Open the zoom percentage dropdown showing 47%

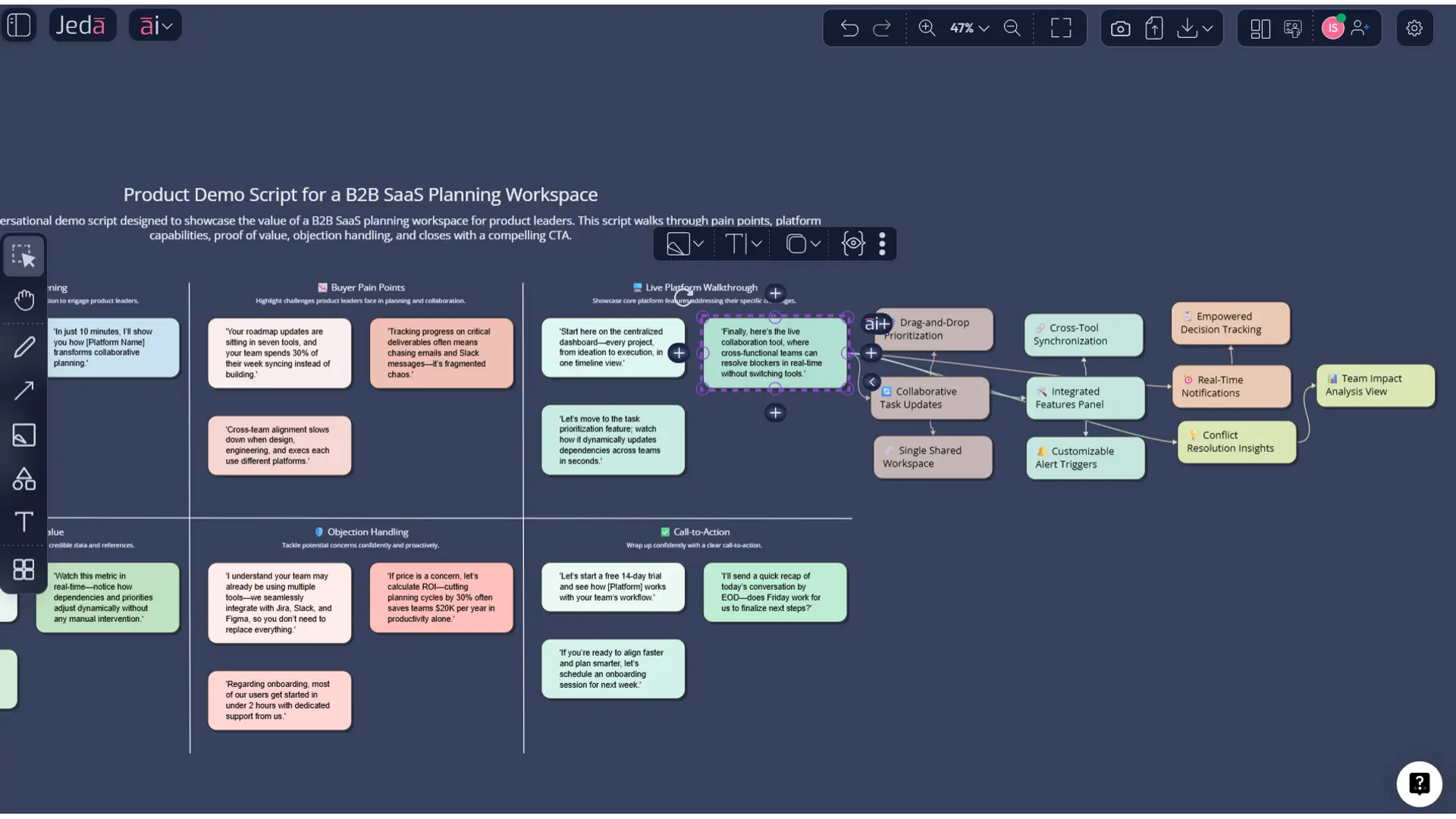coord(968,28)
